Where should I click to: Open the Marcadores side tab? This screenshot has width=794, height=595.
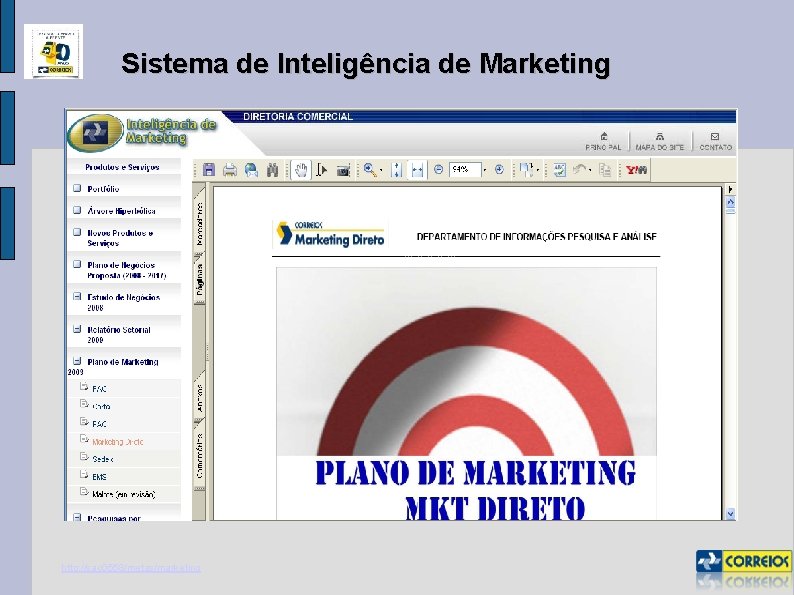[199, 222]
